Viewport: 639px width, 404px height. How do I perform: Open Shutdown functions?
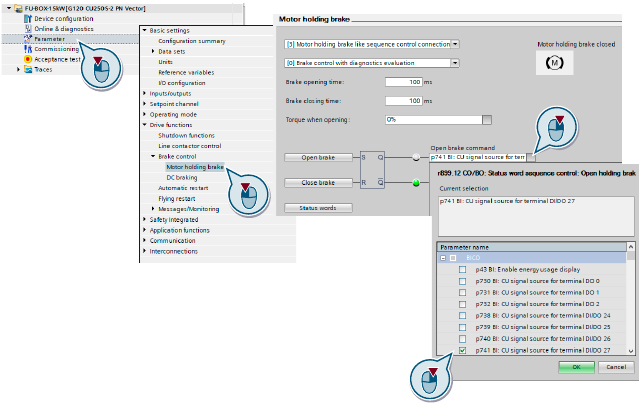pos(186,135)
